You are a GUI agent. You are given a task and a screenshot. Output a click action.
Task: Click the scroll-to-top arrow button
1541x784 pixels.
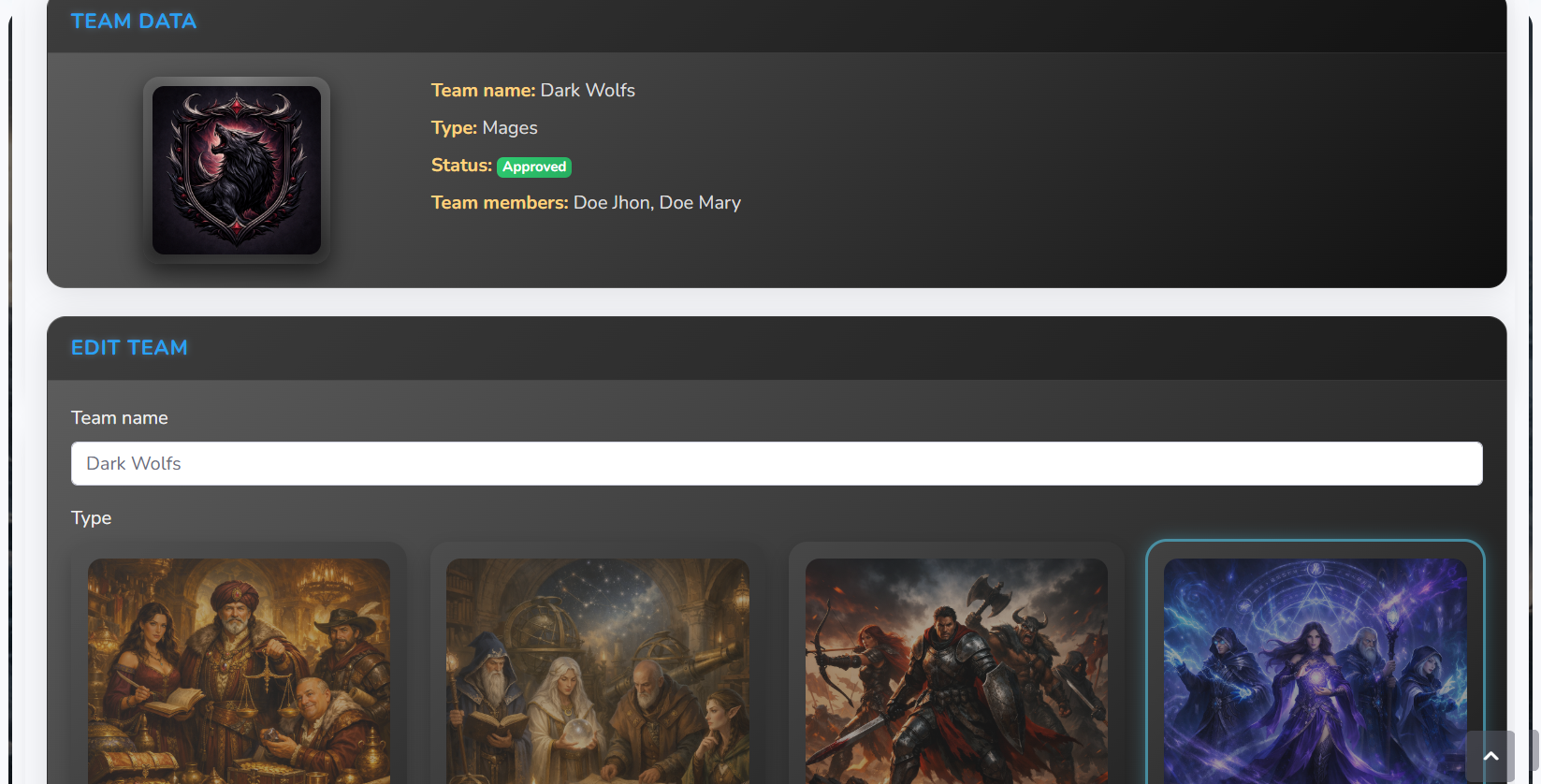pos(1490,756)
